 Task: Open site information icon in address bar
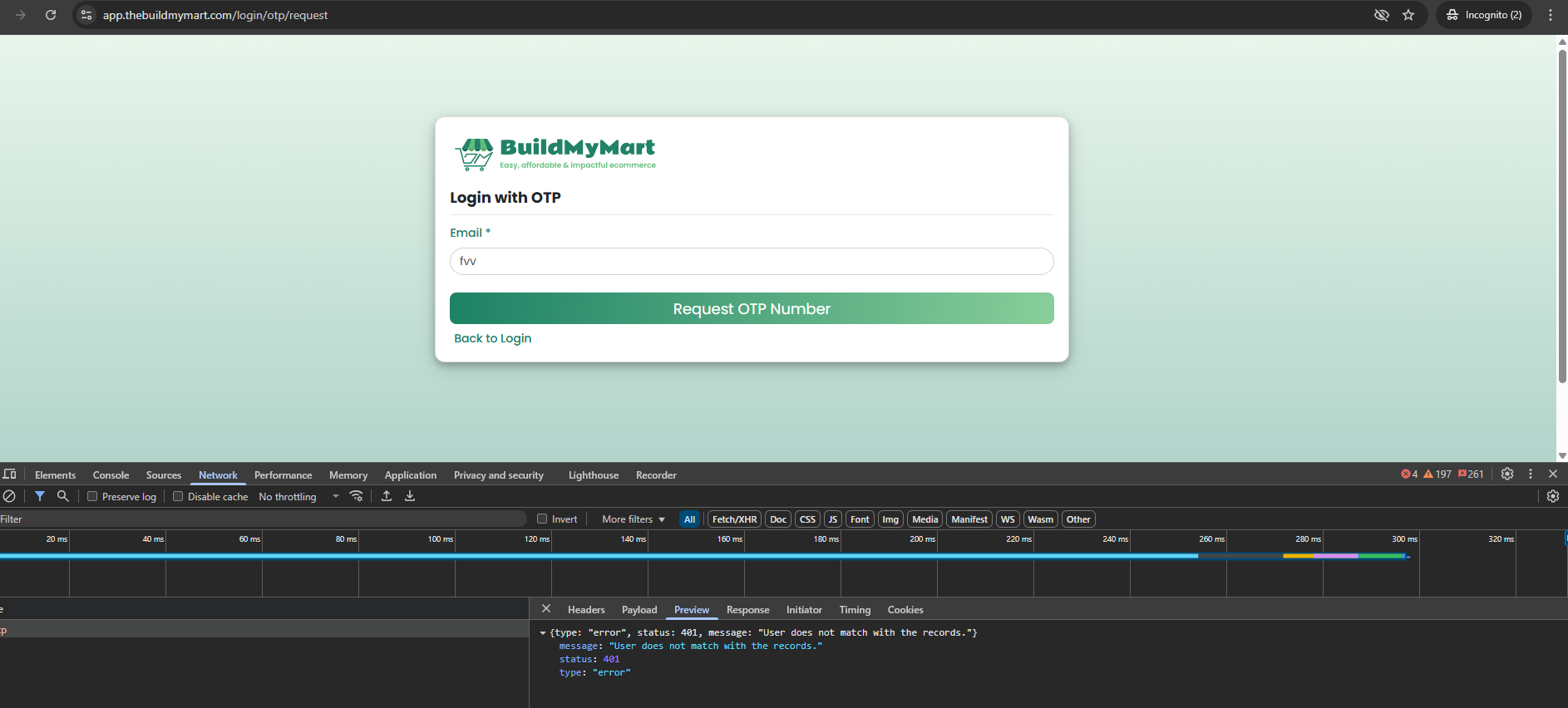pos(86,15)
